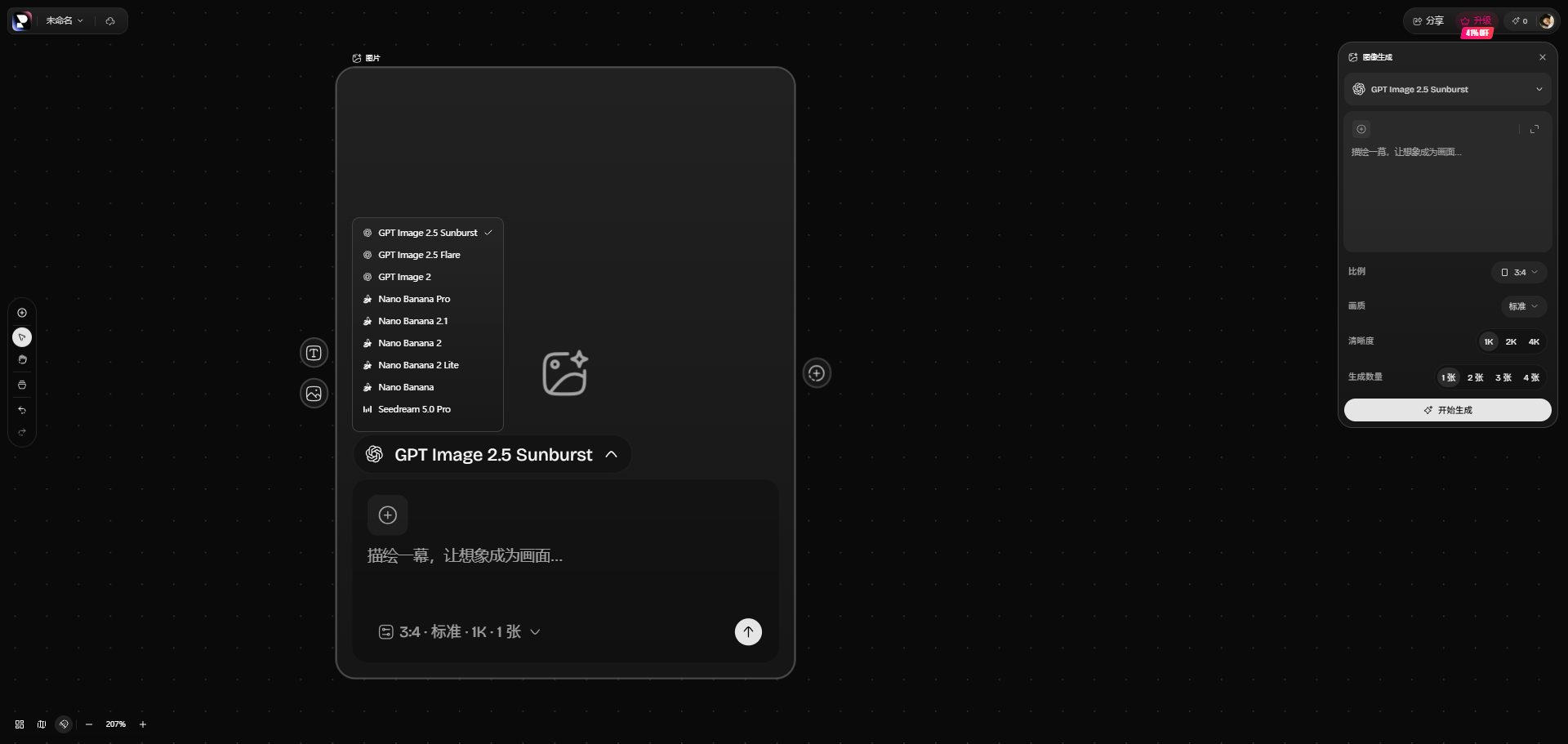The width and height of the screenshot is (1568, 744).
Task: Select the pointer tool in left toolbar
Action: tap(22, 337)
